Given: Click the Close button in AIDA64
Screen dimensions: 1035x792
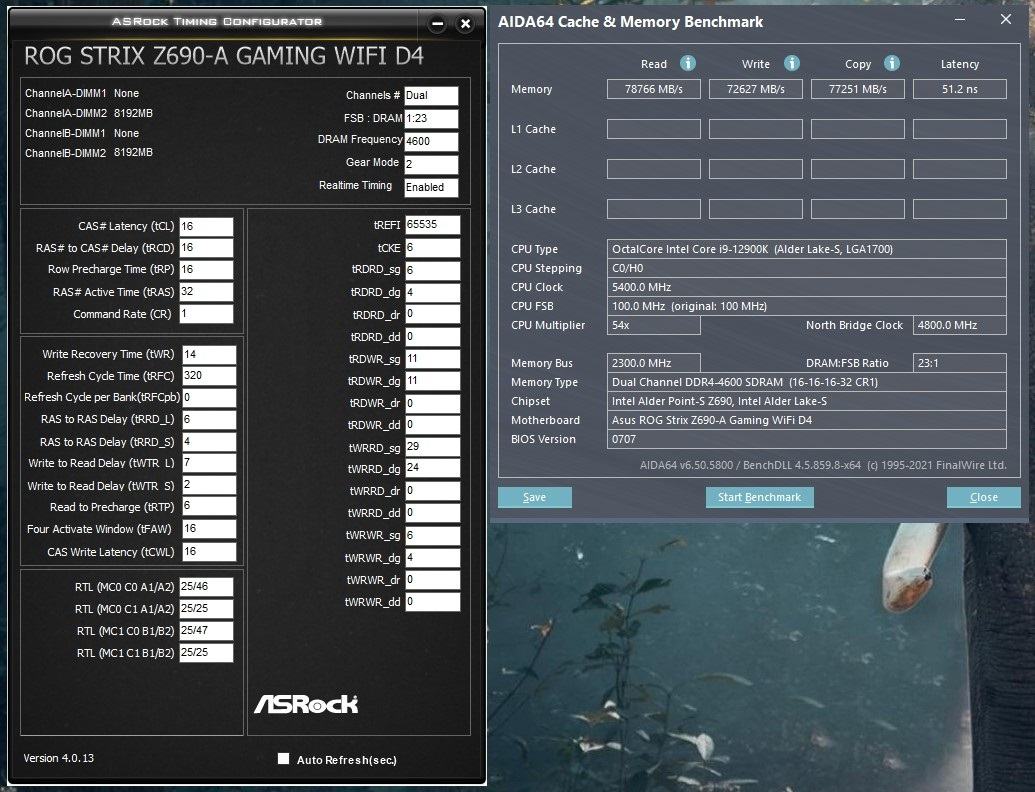Looking at the screenshot, I should [984, 497].
